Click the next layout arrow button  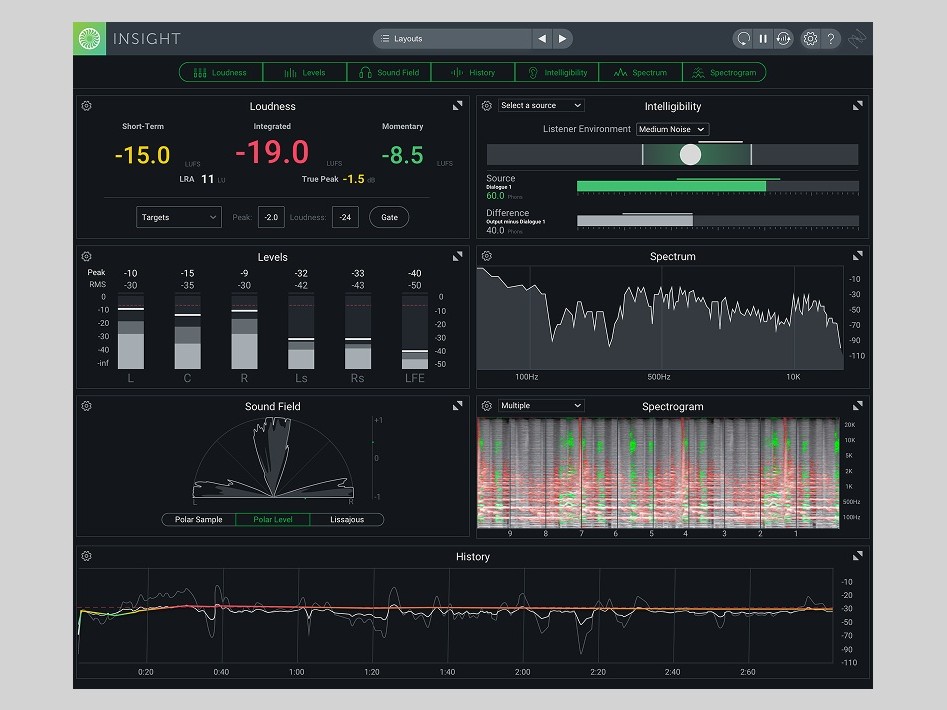pos(562,38)
